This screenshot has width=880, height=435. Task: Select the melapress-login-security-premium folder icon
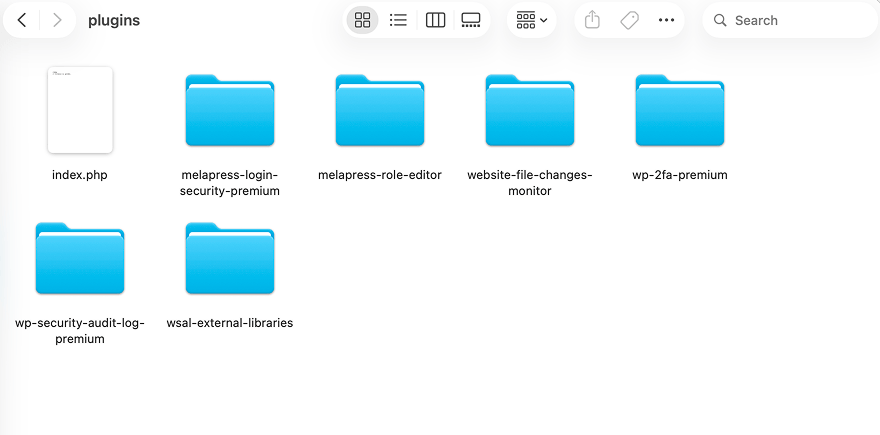pyautogui.click(x=230, y=110)
